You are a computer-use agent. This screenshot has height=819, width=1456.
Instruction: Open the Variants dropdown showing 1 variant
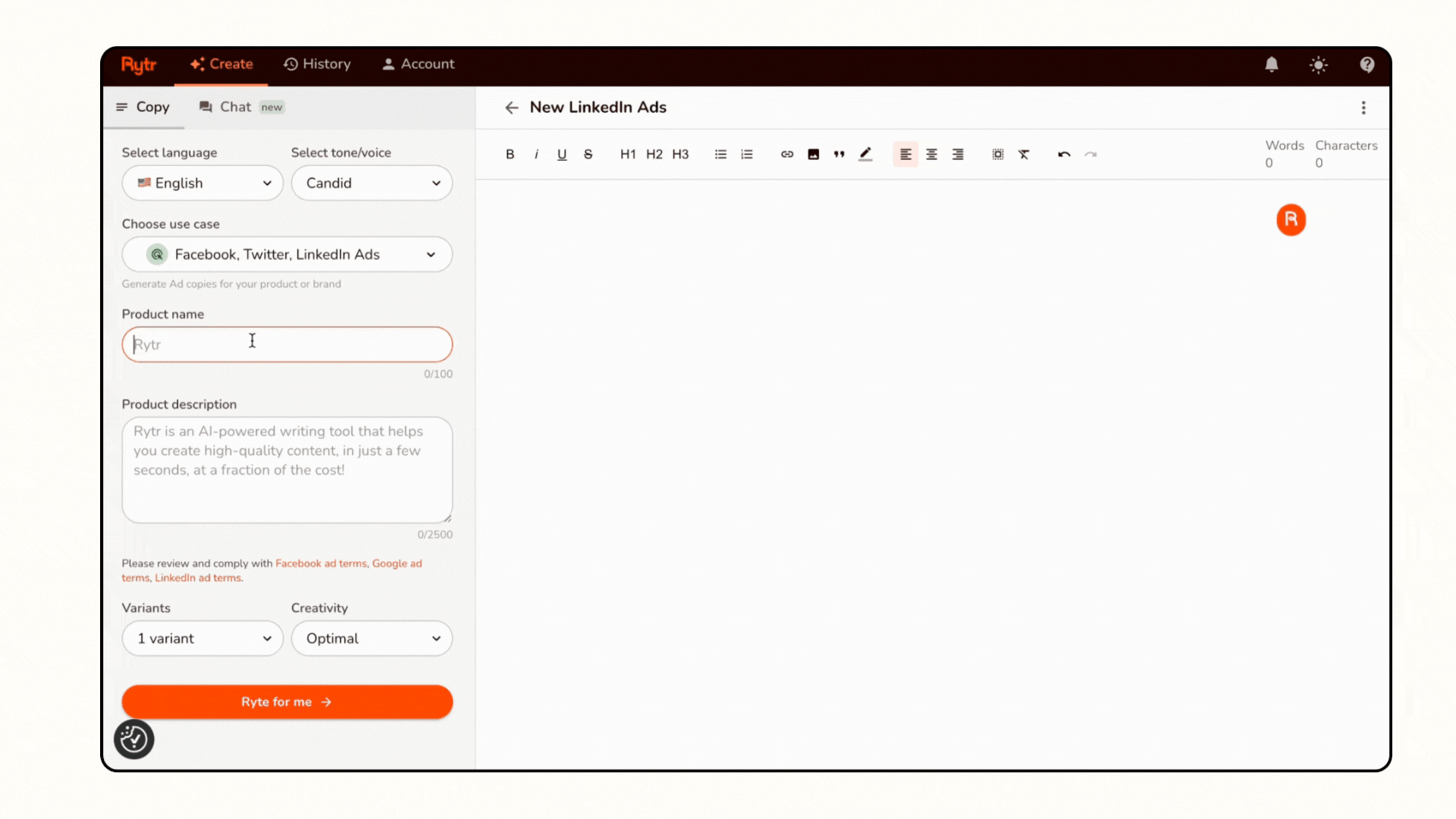pyautogui.click(x=202, y=638)
